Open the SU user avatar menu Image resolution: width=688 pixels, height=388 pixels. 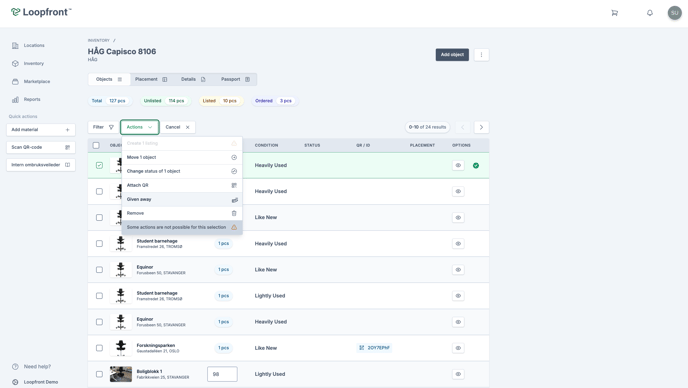(x=674, y=13)
